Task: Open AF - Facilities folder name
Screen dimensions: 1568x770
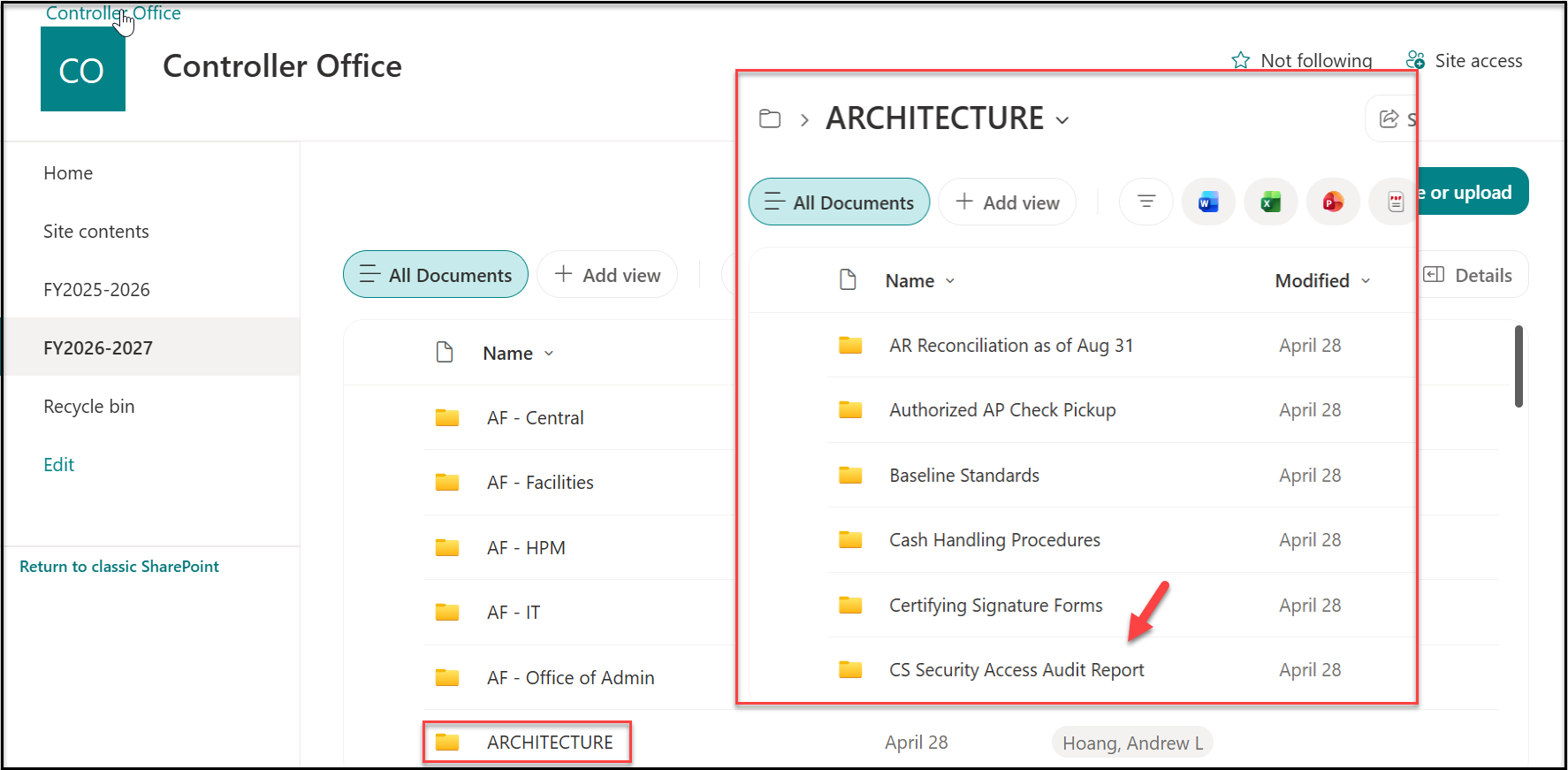Action: [x=540, y=483]
